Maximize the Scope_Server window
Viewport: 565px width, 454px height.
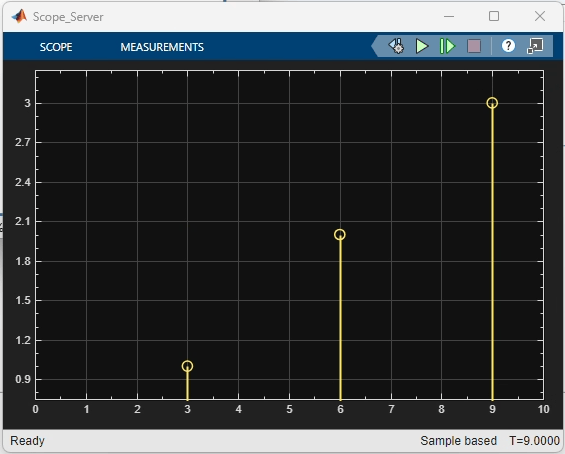tap(494, 16)
